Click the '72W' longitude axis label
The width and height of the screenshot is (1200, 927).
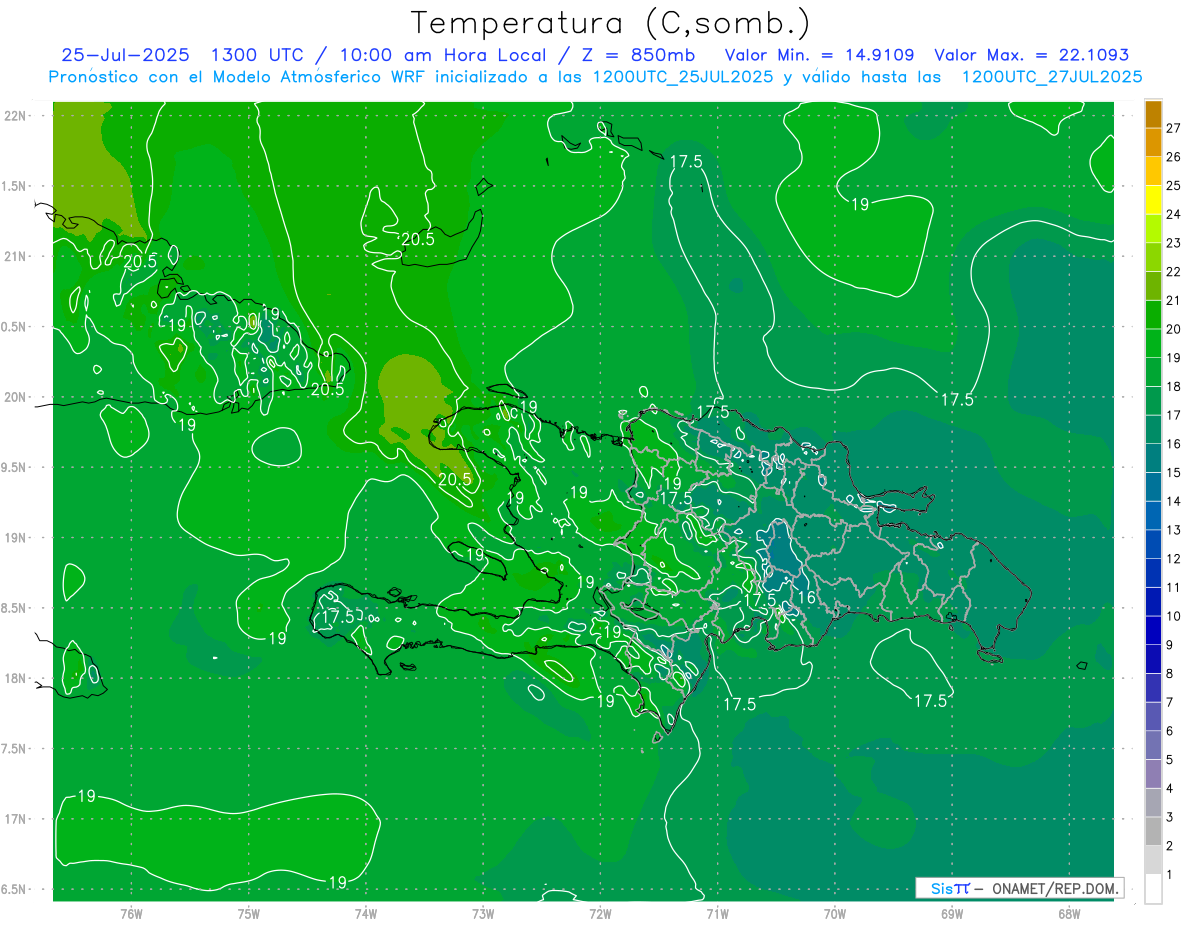(x=600, y=913)
